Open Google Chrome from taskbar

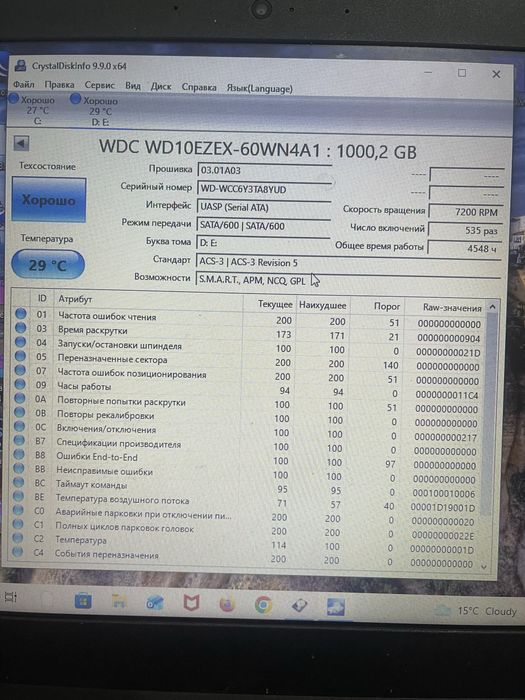point(263,605)
